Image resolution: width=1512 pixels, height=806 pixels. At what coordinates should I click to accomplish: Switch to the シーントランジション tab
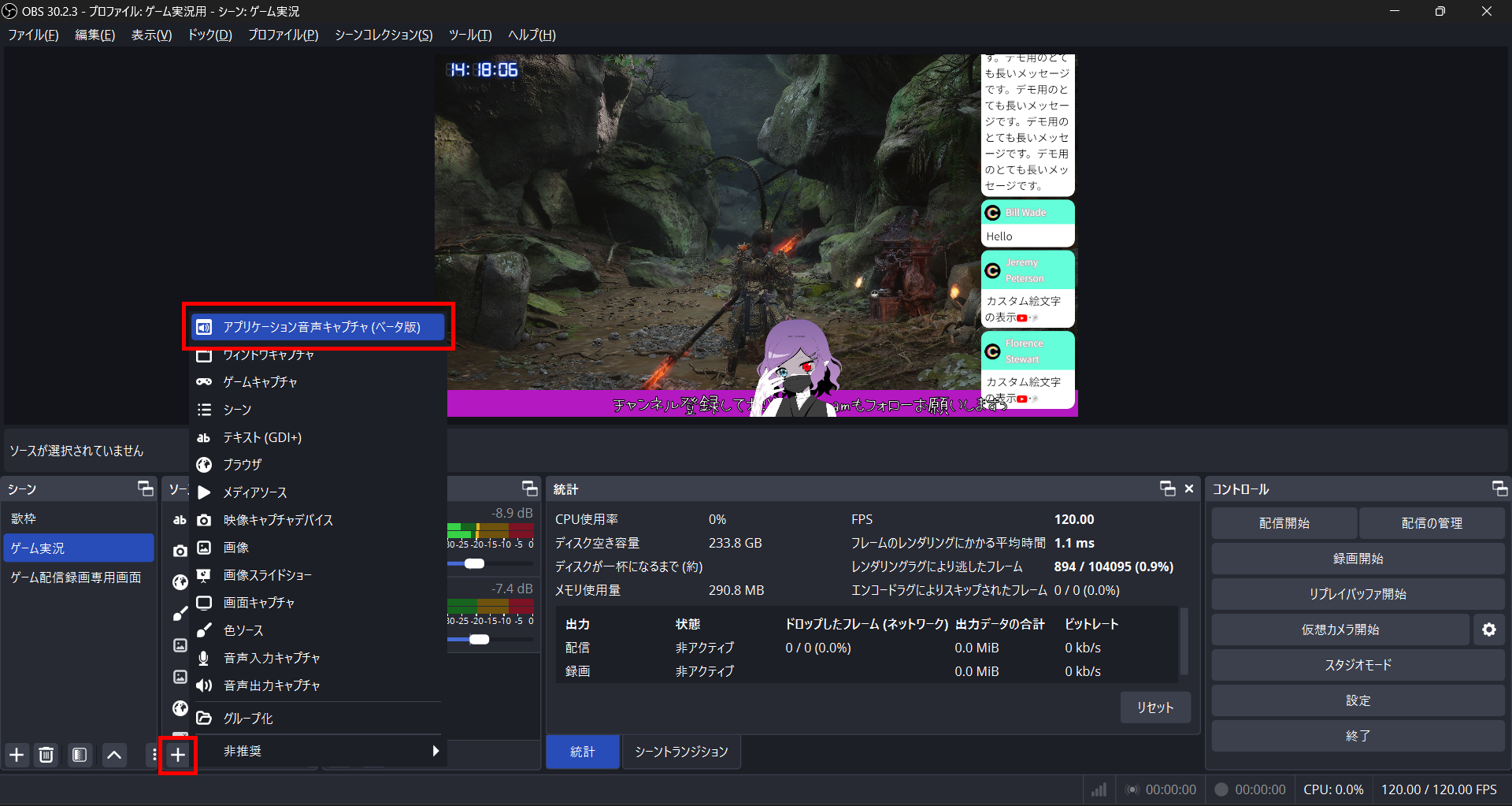pyautogui.click(x=681, y=752)
